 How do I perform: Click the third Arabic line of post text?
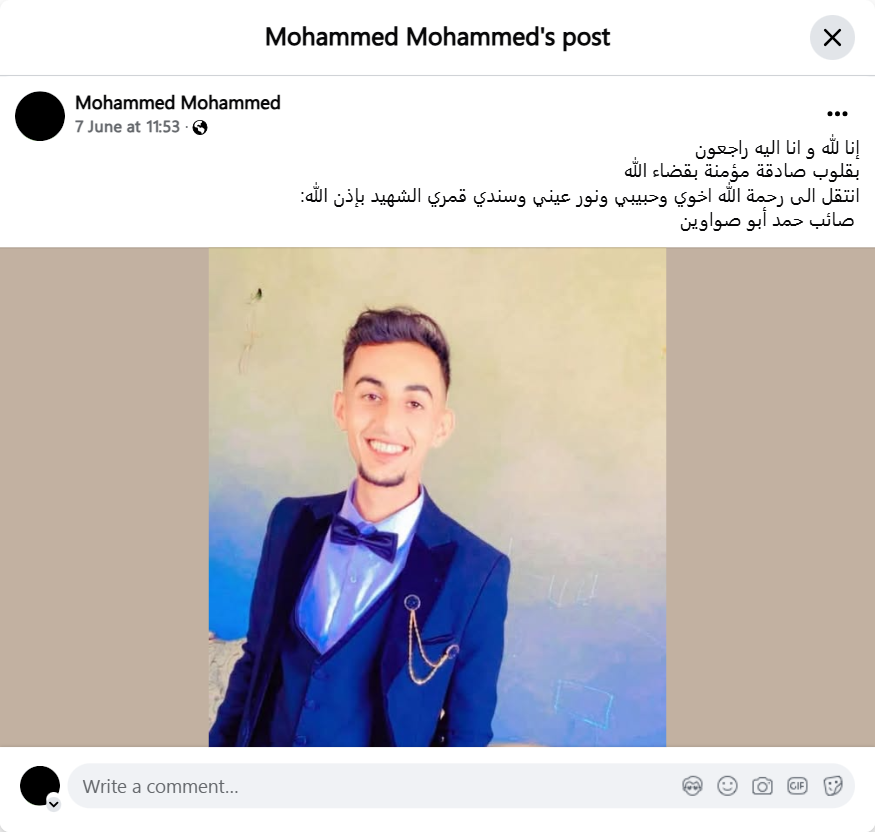coord(580,196)
